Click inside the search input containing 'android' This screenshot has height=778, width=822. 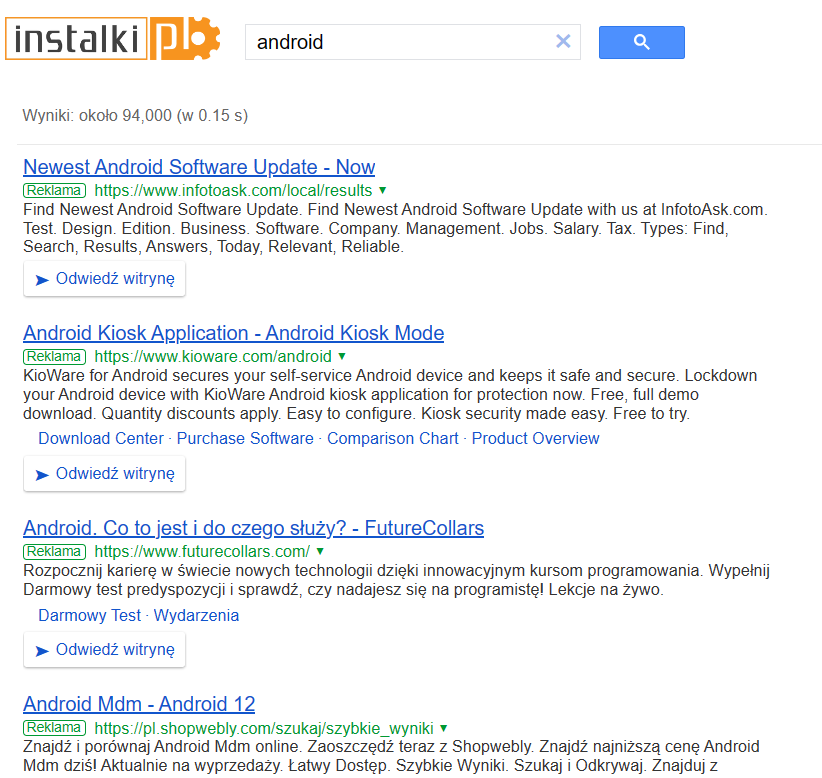(400, 42)
